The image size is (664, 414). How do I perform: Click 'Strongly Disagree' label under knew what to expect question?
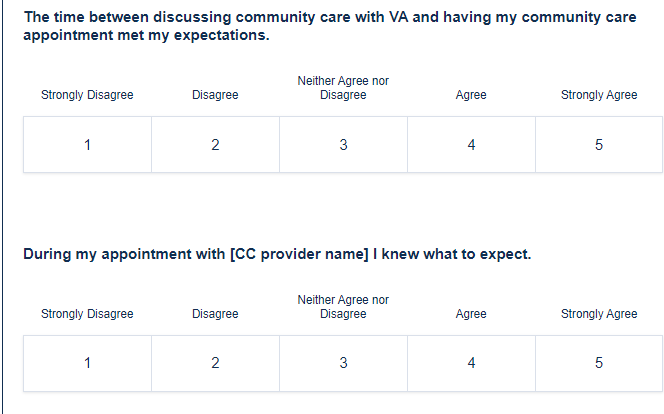tap(87, 314)
